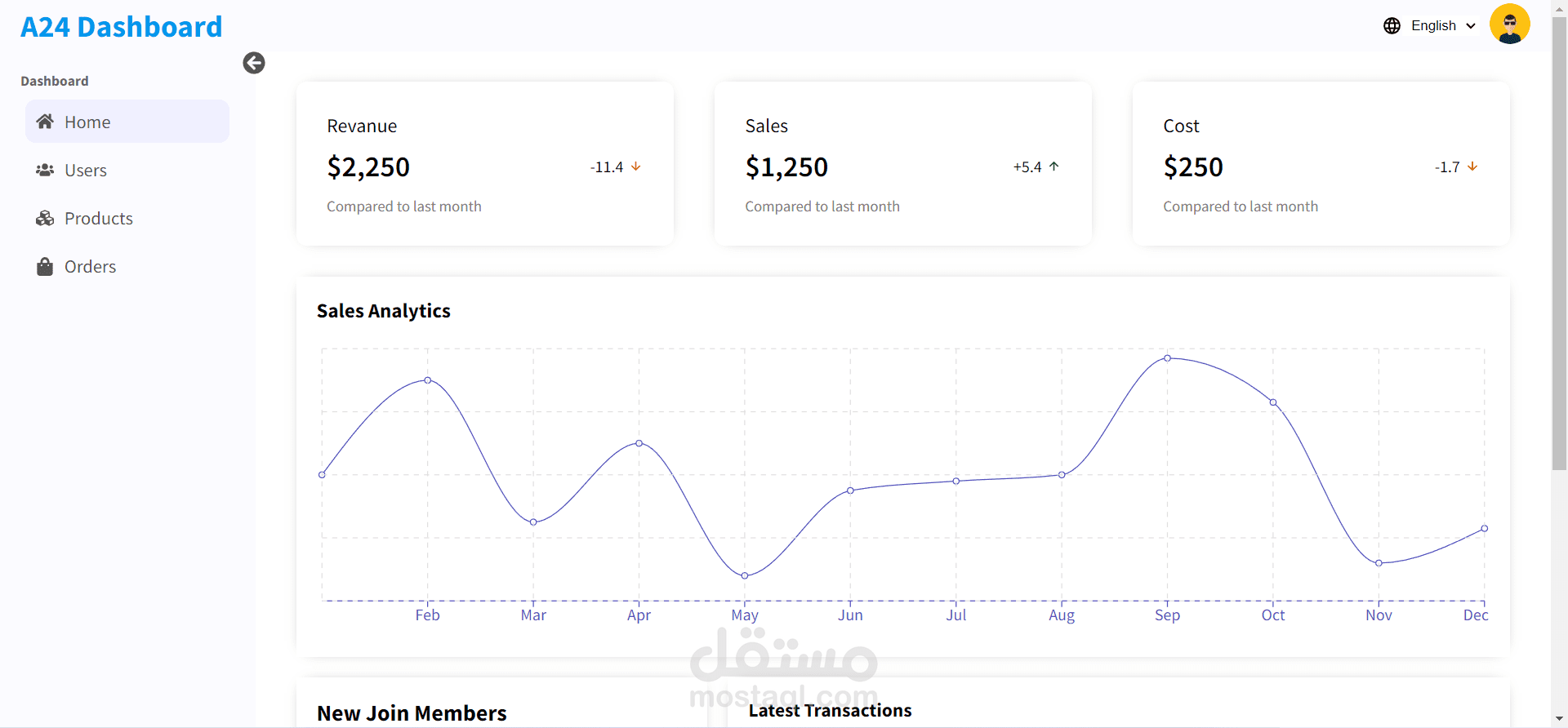Click the Feb data point on chart
This screenshot has height=728, width=1568.
tap(428, 380)
